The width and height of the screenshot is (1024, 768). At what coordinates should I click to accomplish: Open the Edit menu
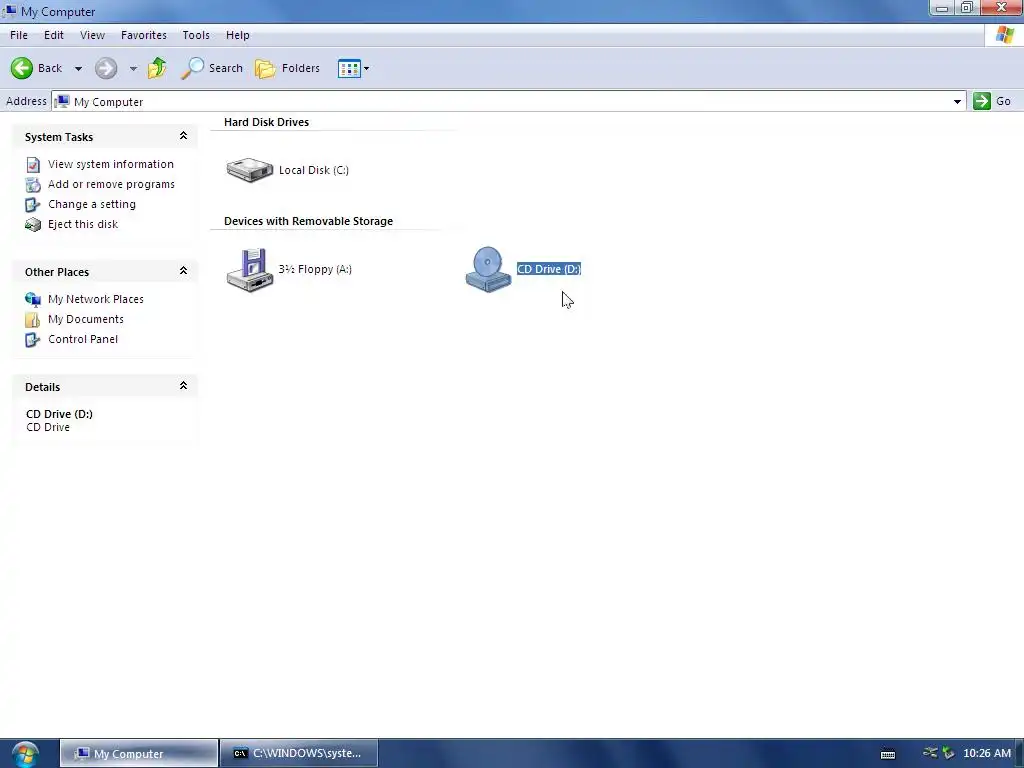click(54, 35)
